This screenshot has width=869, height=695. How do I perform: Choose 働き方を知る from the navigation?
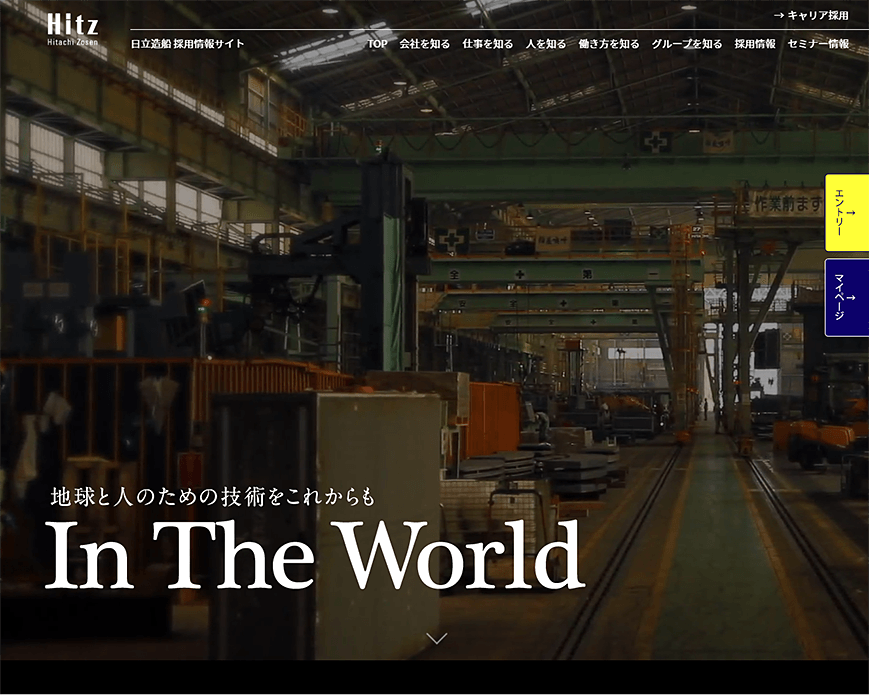[608, 44]
